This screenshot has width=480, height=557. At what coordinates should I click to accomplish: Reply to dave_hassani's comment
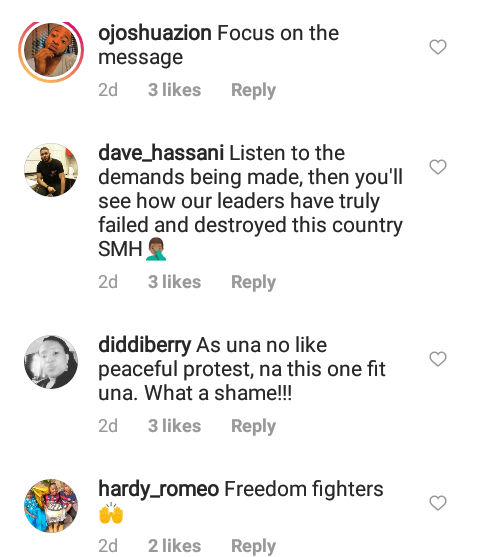tap(253, 282)
